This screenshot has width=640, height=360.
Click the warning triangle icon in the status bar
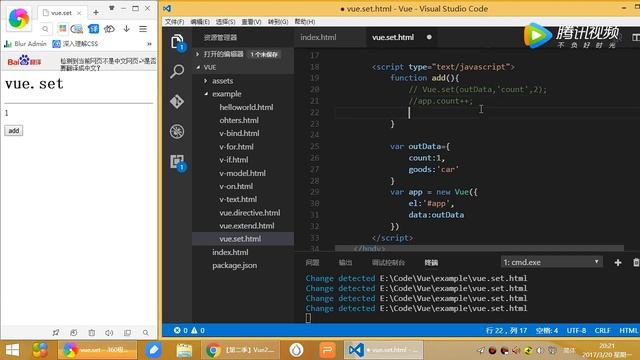[x=194, y=330]
